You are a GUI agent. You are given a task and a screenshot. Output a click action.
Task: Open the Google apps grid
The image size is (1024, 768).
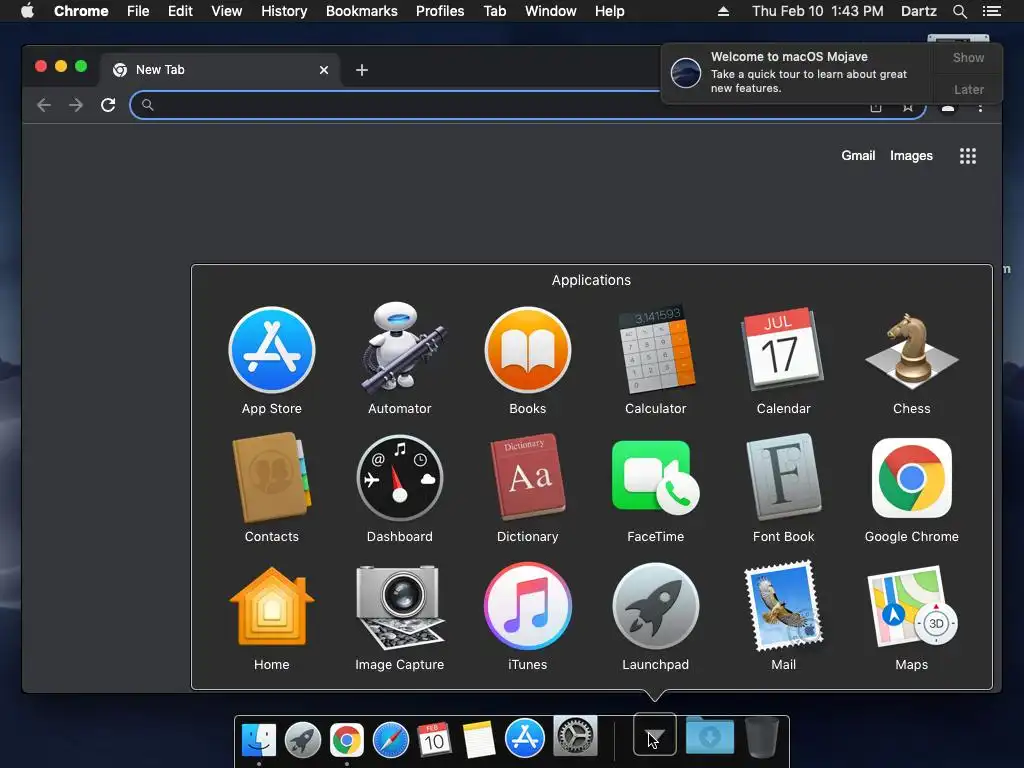tap(968, 155)
